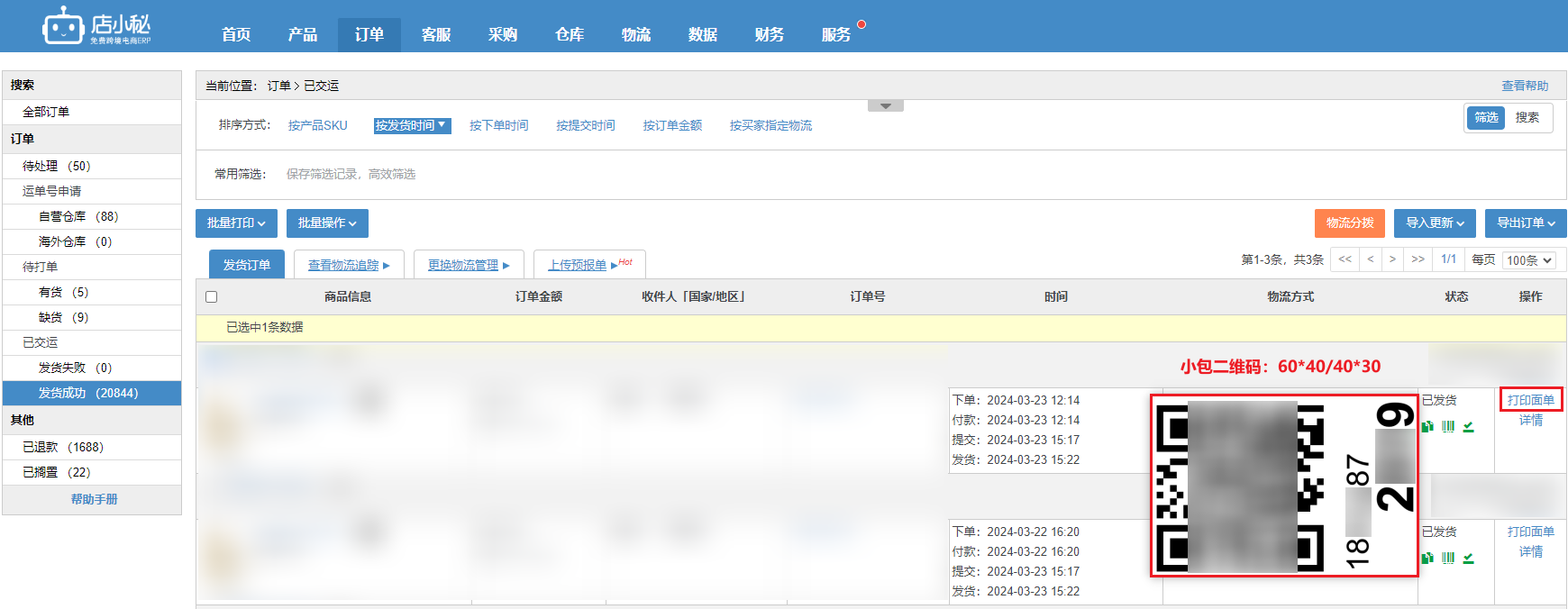Open 详情 for the 2024-03-23 12:14 order
1568x609 pixels.
(x=1531, y=421)
